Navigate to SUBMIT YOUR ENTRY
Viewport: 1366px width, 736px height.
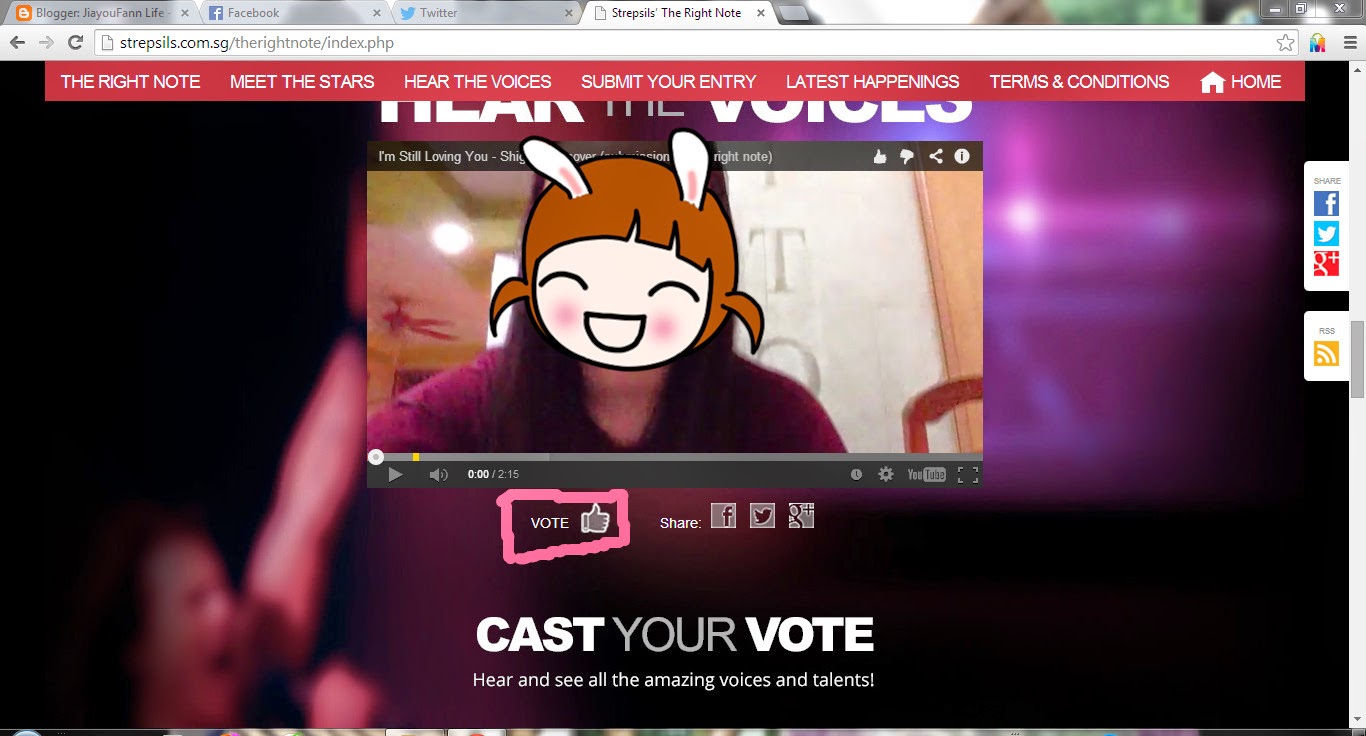pos(669,82)
